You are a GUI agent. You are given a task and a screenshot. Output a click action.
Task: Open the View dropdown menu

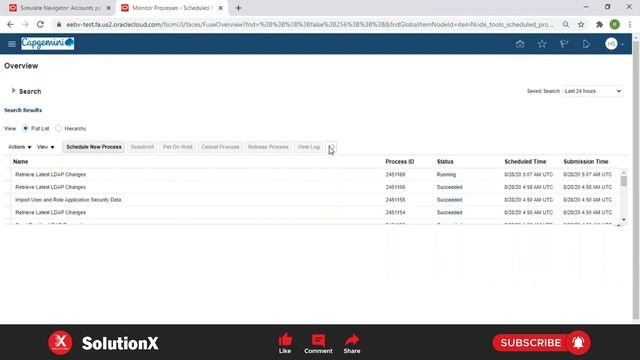45,147
